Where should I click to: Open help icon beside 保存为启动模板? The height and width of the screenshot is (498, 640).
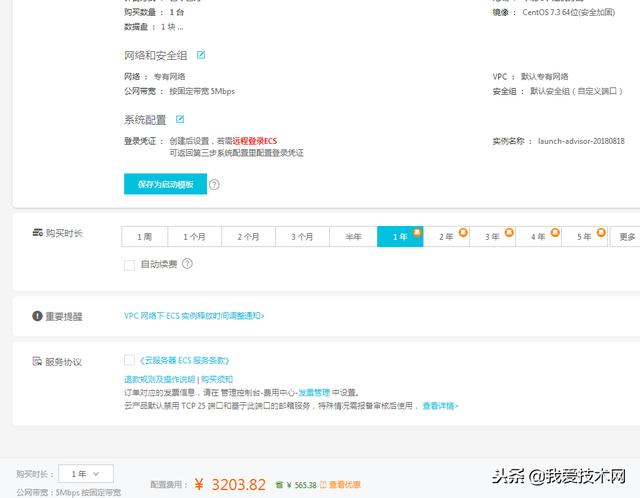214,185
